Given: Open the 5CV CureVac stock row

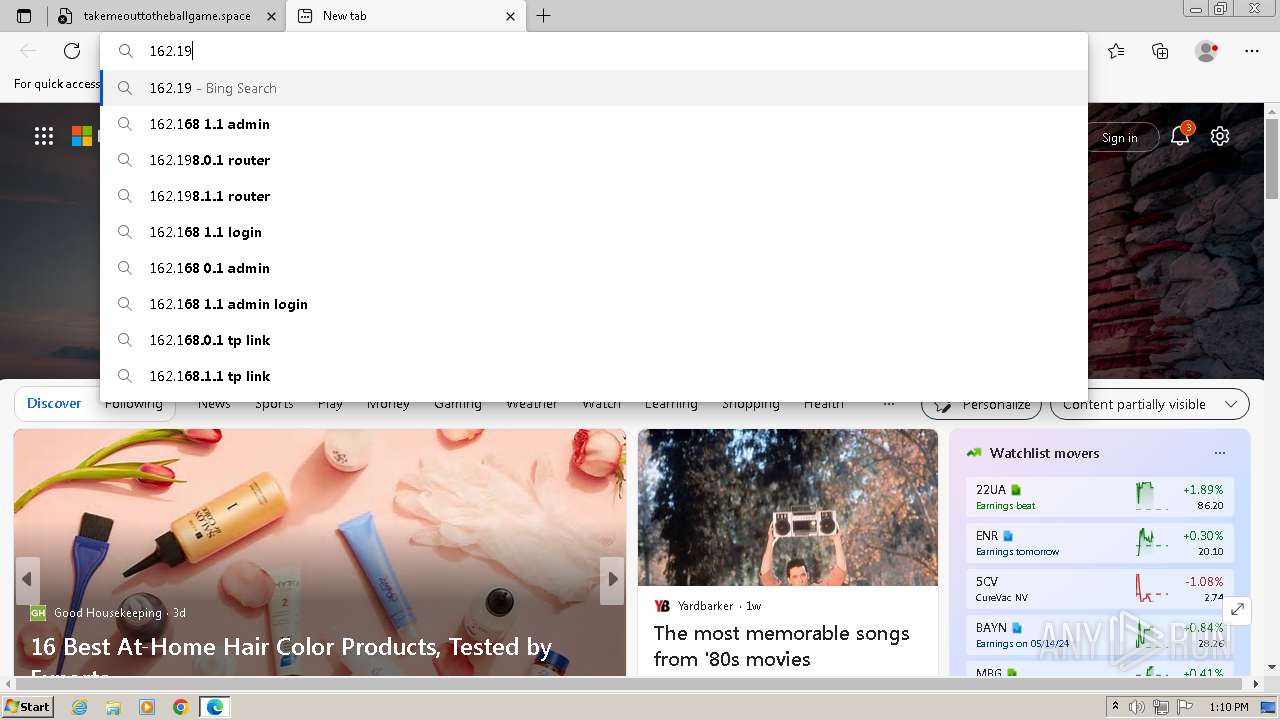Looking at the screenshot, I should point(1100,589).
